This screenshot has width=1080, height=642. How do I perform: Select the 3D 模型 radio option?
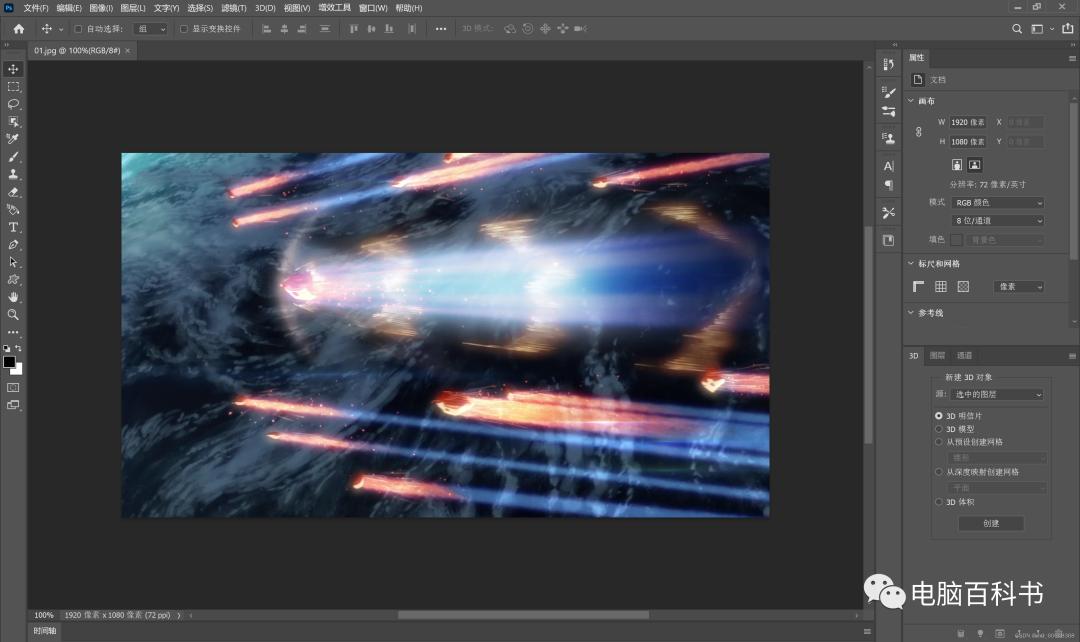click(939, 429)
